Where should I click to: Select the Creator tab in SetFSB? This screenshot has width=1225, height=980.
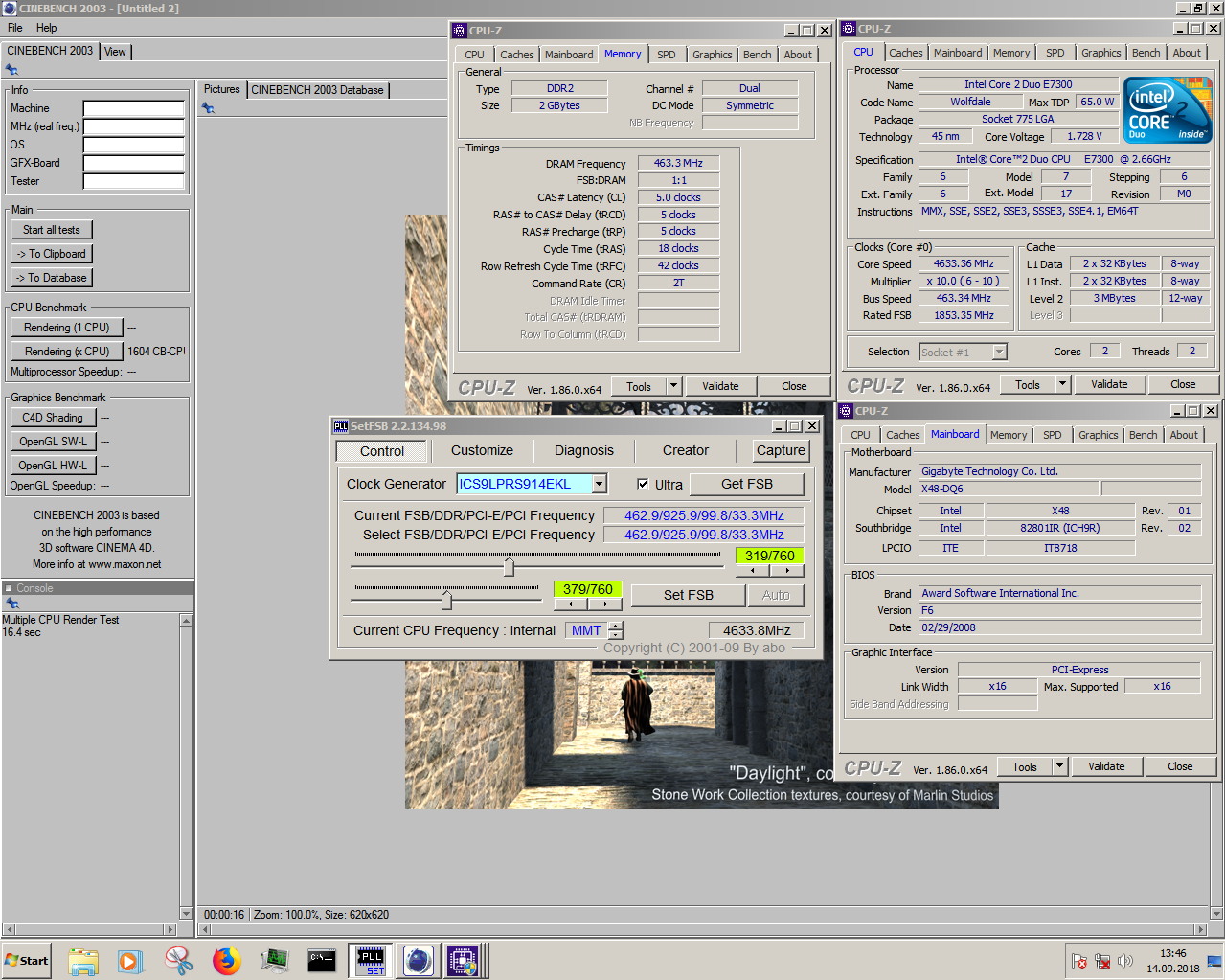(x=686, y=450)
